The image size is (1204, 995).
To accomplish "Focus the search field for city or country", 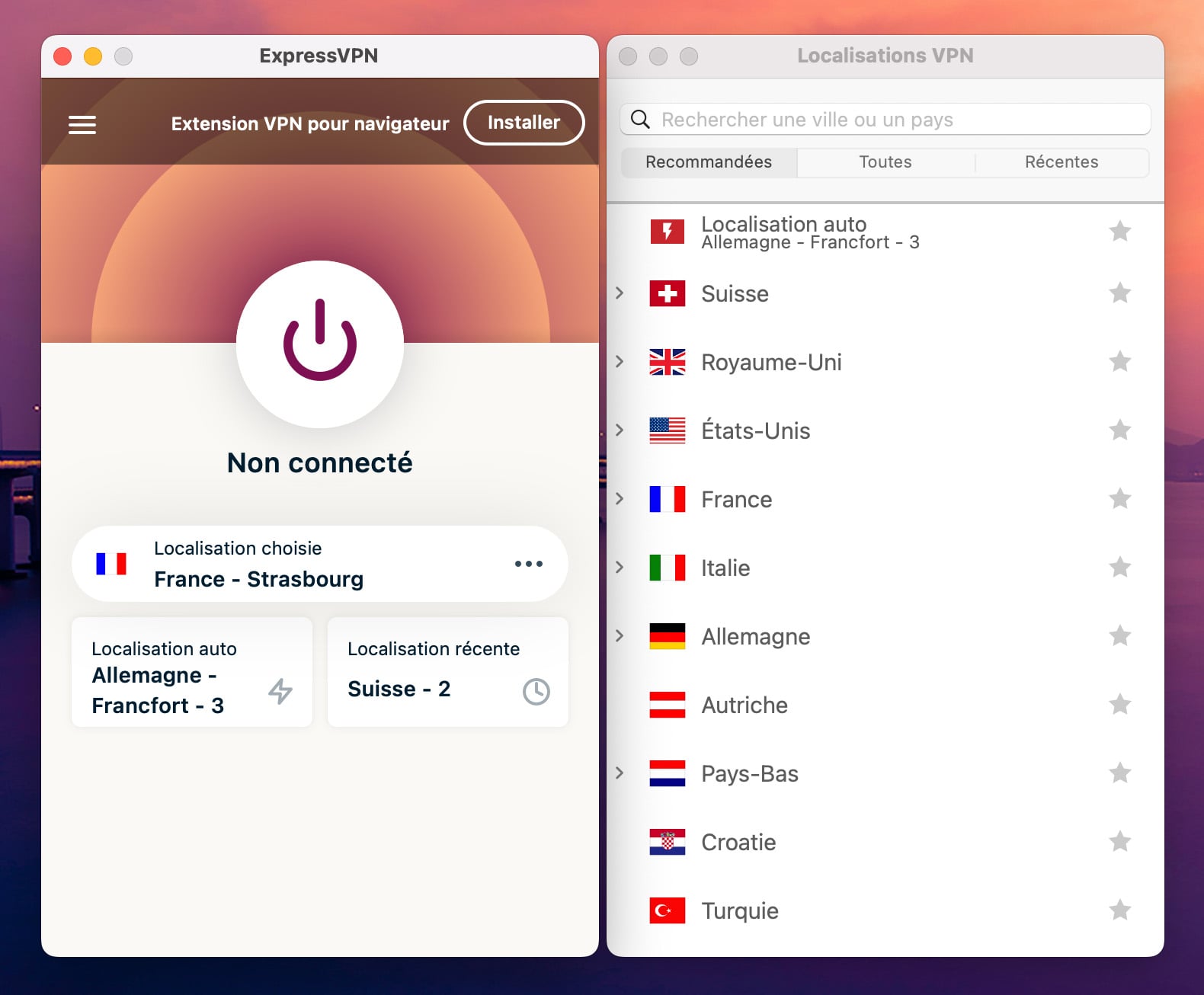I will pyautogui.click(x=885, y=120).
